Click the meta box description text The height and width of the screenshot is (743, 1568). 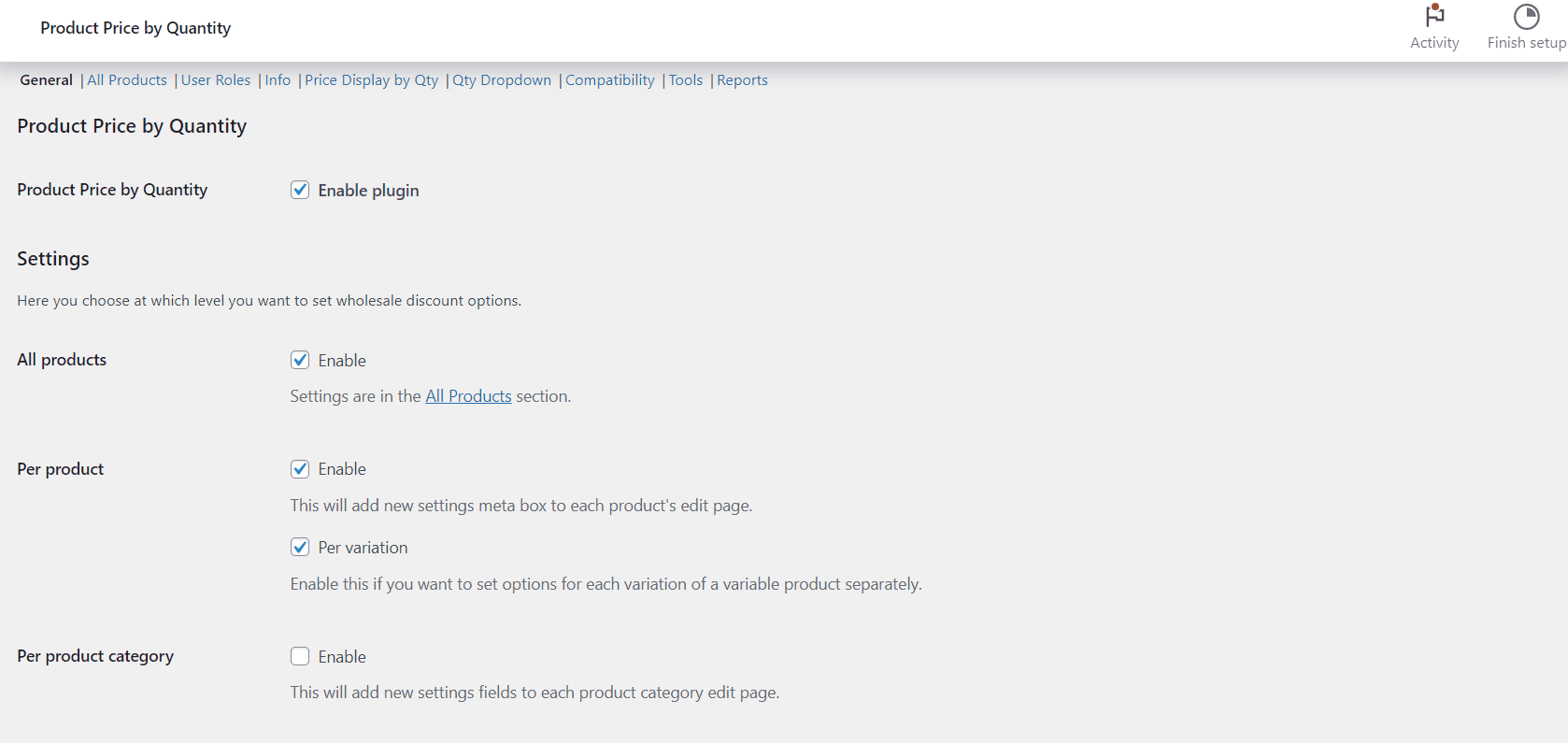pos(520,506)
